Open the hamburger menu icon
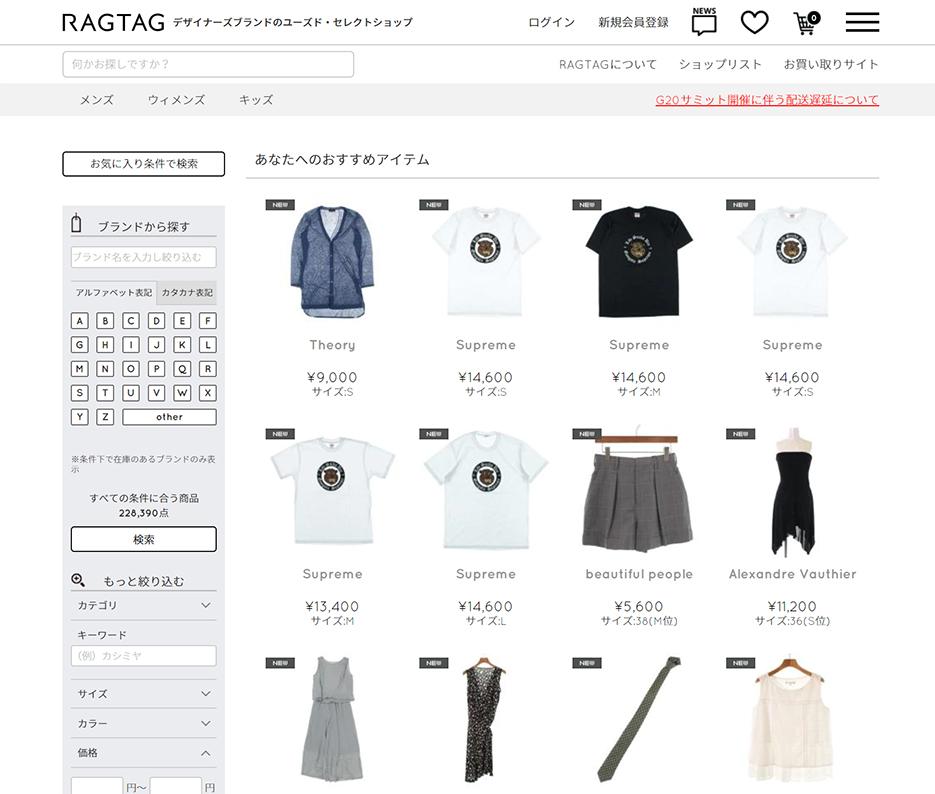 (862, 23)
